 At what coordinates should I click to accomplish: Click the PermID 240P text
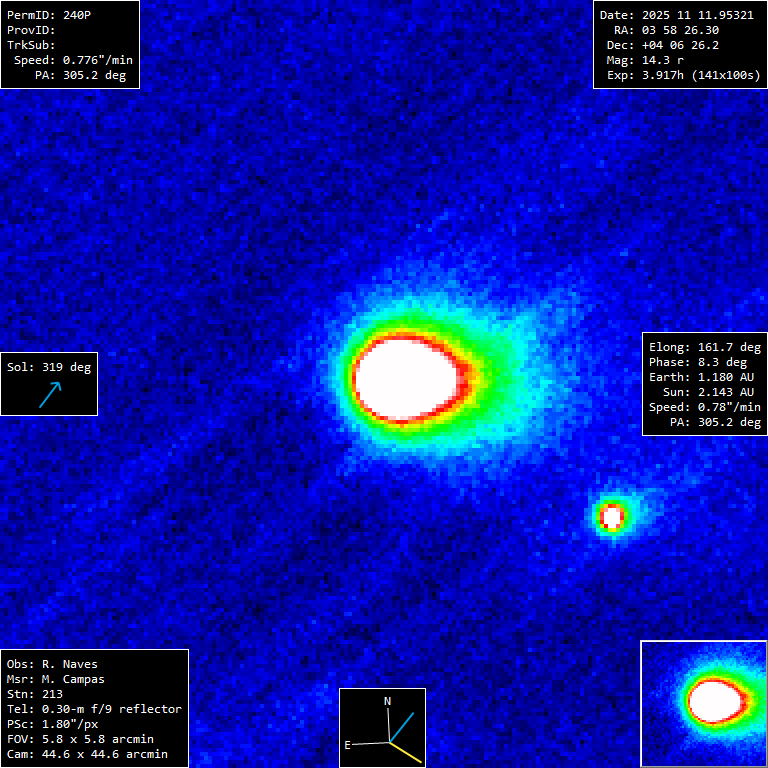coord(49,15)
